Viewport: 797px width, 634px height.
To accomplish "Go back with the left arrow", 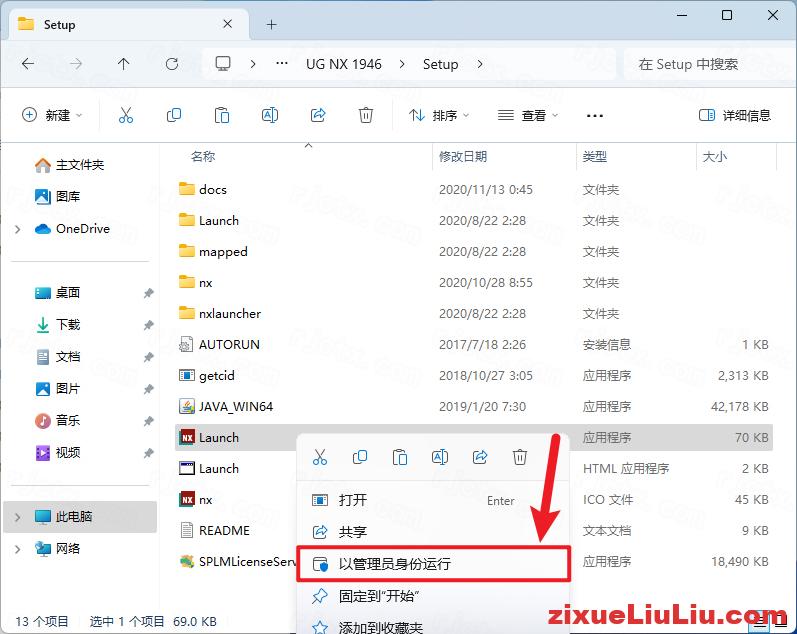I will [28, 64].
